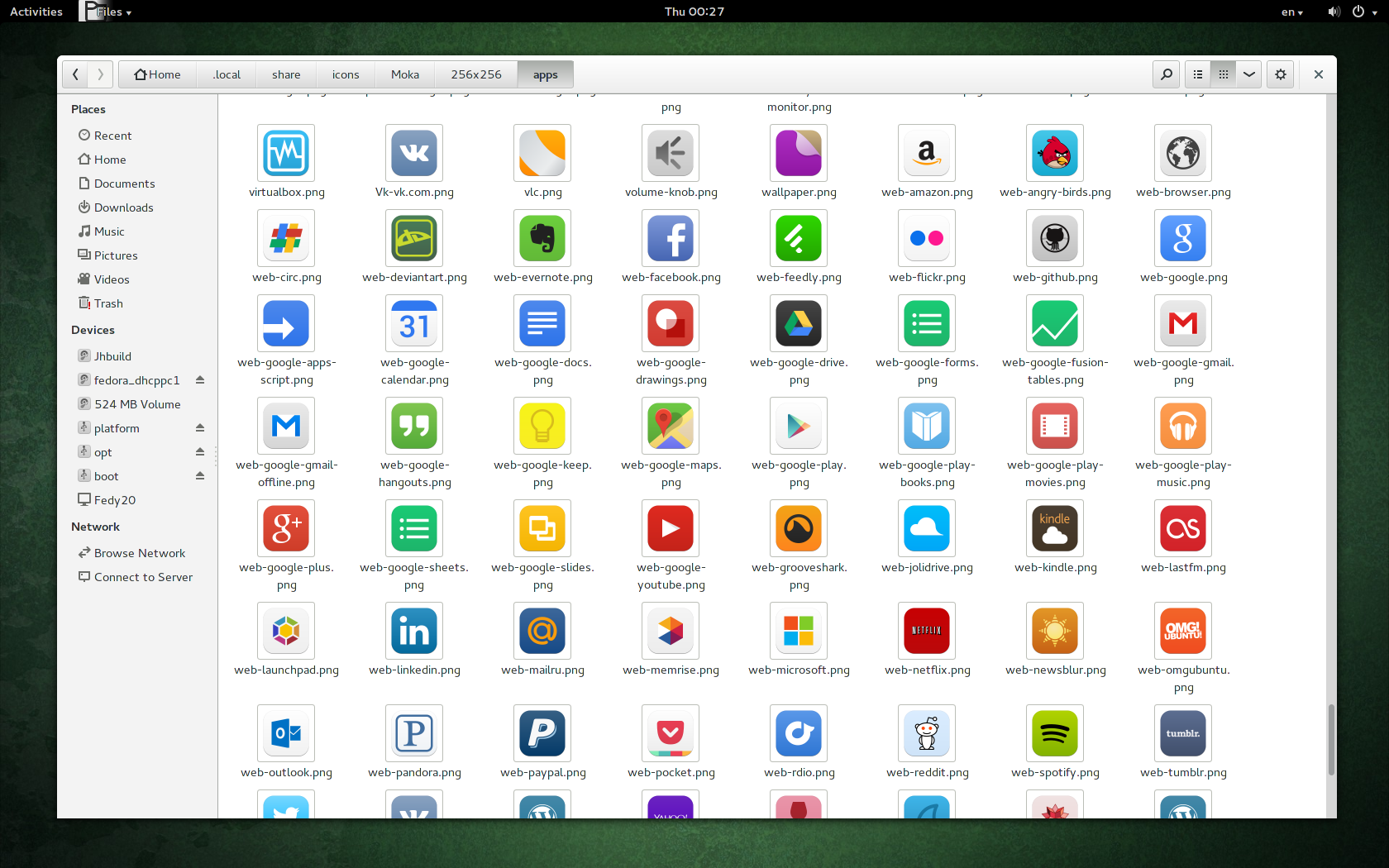1389x868 pixels.
Task: Click Activities in the top bar
Action: pos(36,11)
